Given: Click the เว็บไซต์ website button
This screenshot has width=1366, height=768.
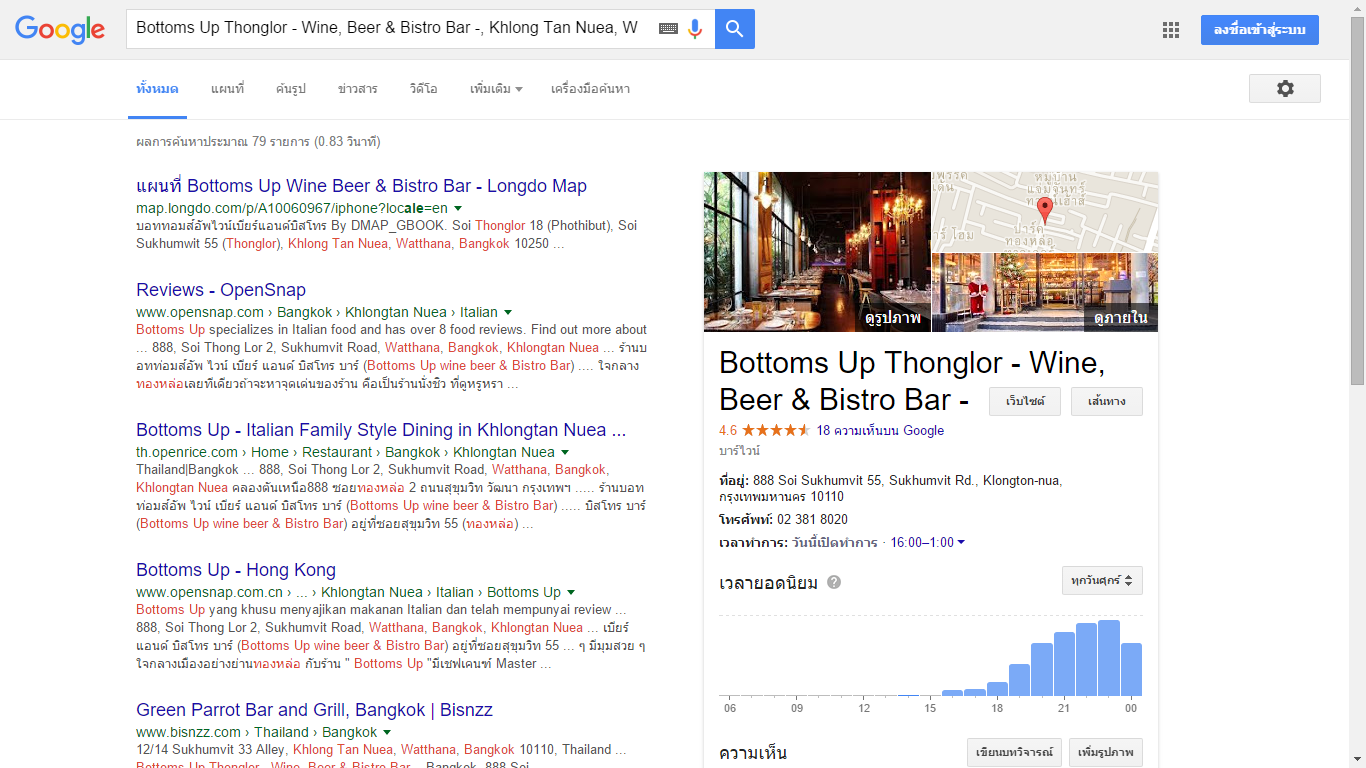Looking at the screenshot, I should 1025,401.
